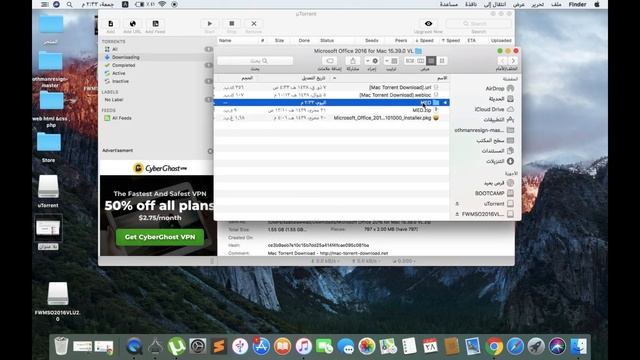Select All in the Torrents sidebar
The height and width of the screenshot is (360, 640).
(x=115, y=49)
